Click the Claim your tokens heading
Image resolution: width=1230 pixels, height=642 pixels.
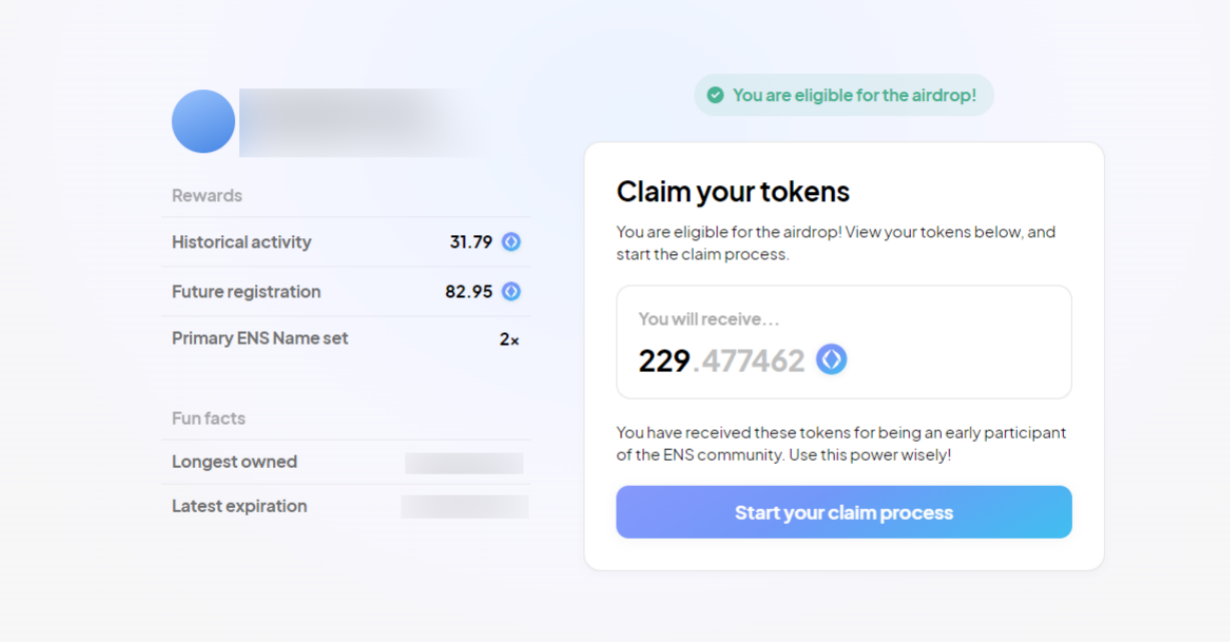732,191
